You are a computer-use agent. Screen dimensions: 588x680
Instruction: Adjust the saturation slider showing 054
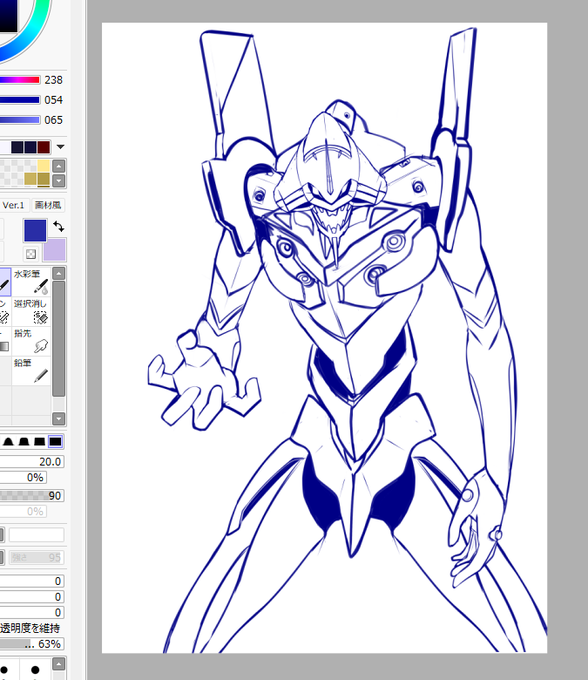tap(20, 100)
